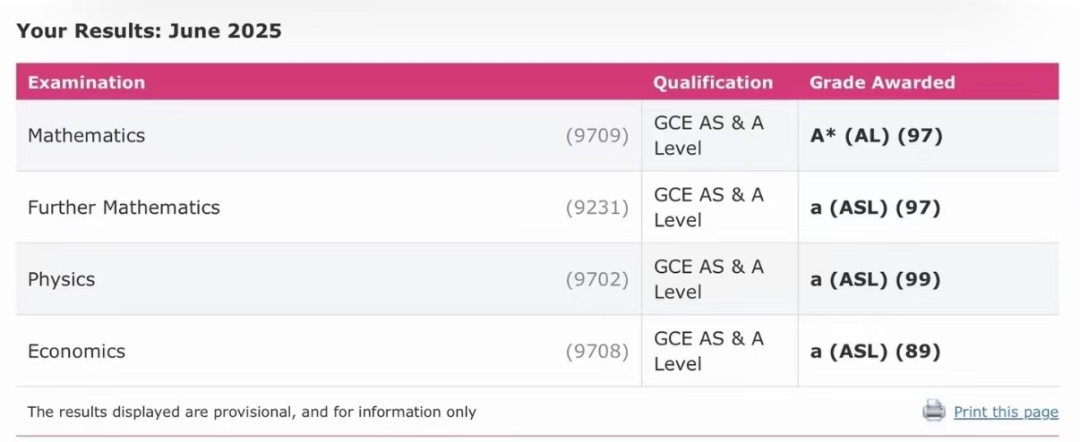Click syllabus code 9231
Image resolution: width=1080 pixels, height=442 pixels.
tap(597, 208)
